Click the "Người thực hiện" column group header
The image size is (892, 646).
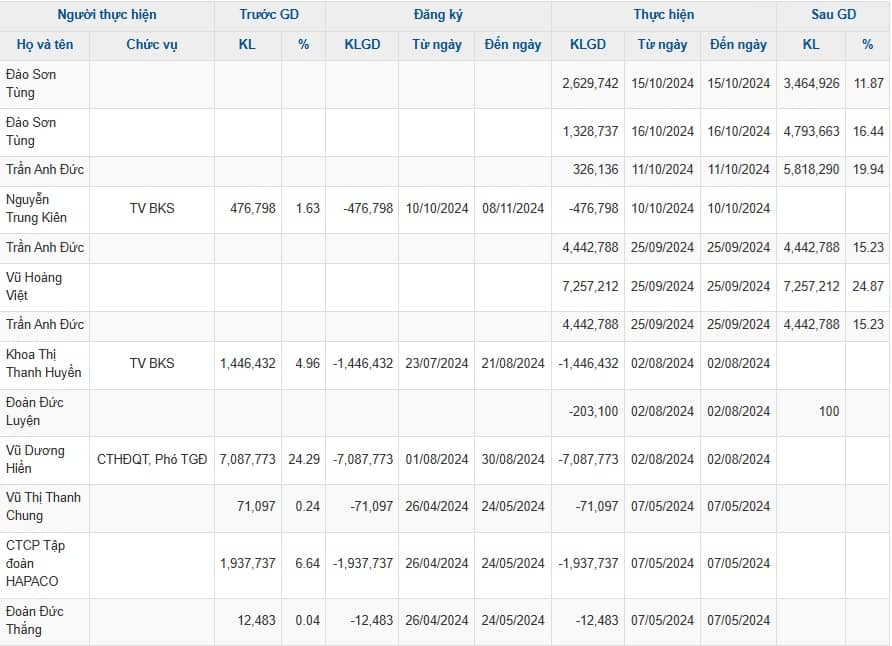pos(107,15)
